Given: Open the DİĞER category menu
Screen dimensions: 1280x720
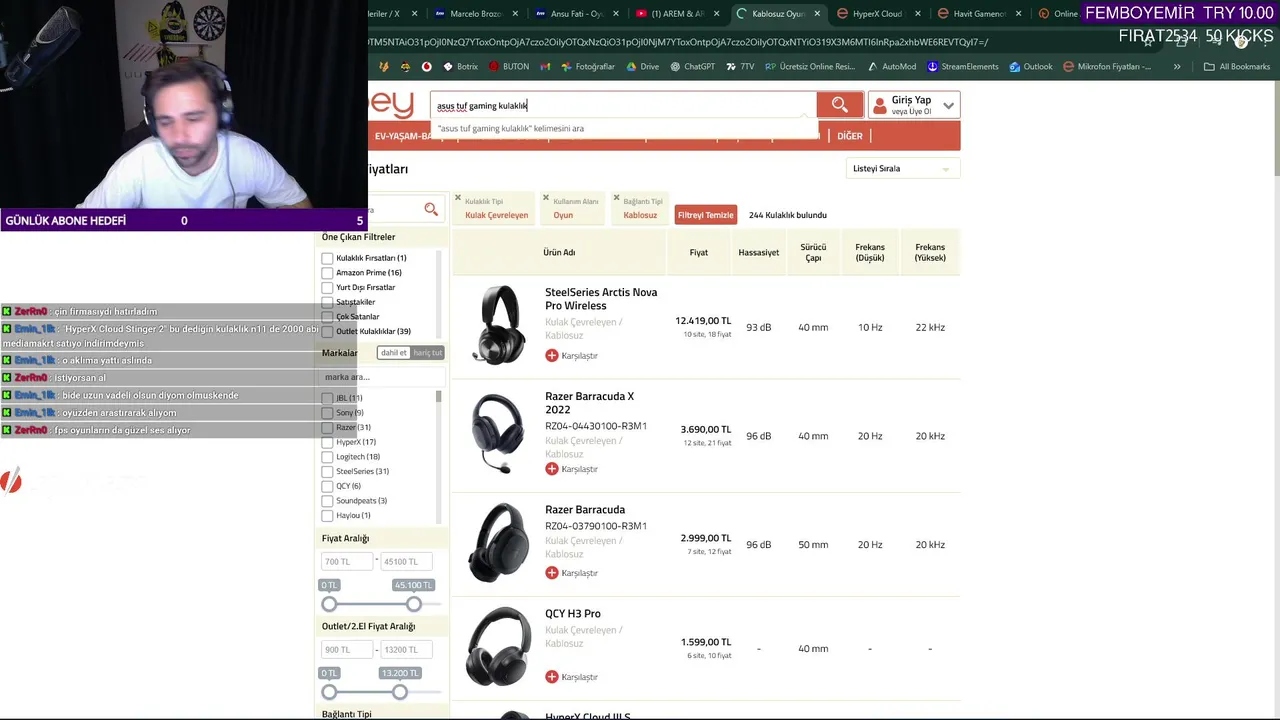Looking at the screenshot, I should tap(850, 136).
